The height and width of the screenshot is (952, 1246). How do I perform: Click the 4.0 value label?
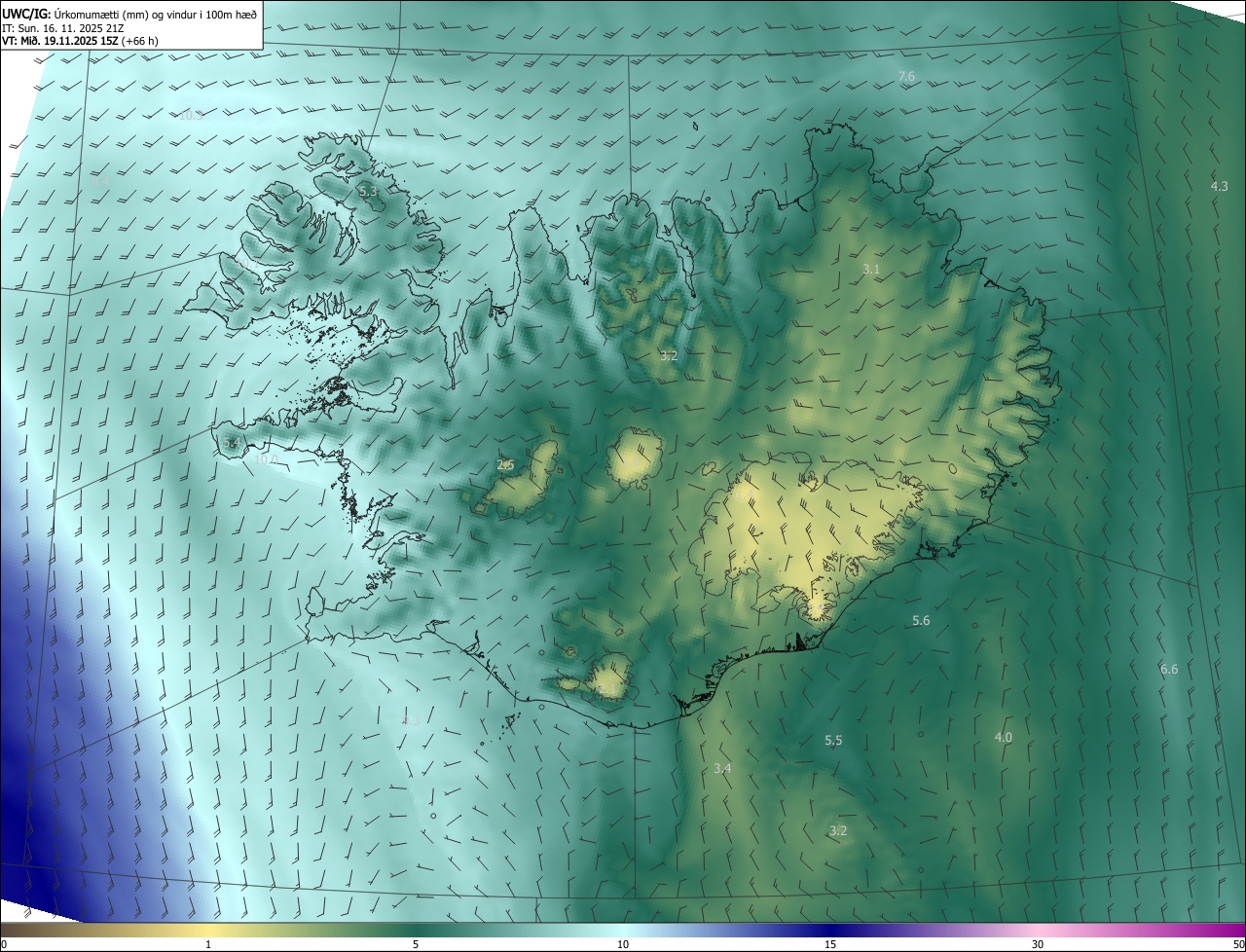tap(1003, 738)
